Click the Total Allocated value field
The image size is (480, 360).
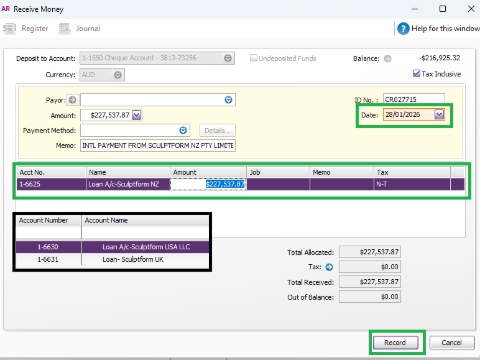[370, 252]
